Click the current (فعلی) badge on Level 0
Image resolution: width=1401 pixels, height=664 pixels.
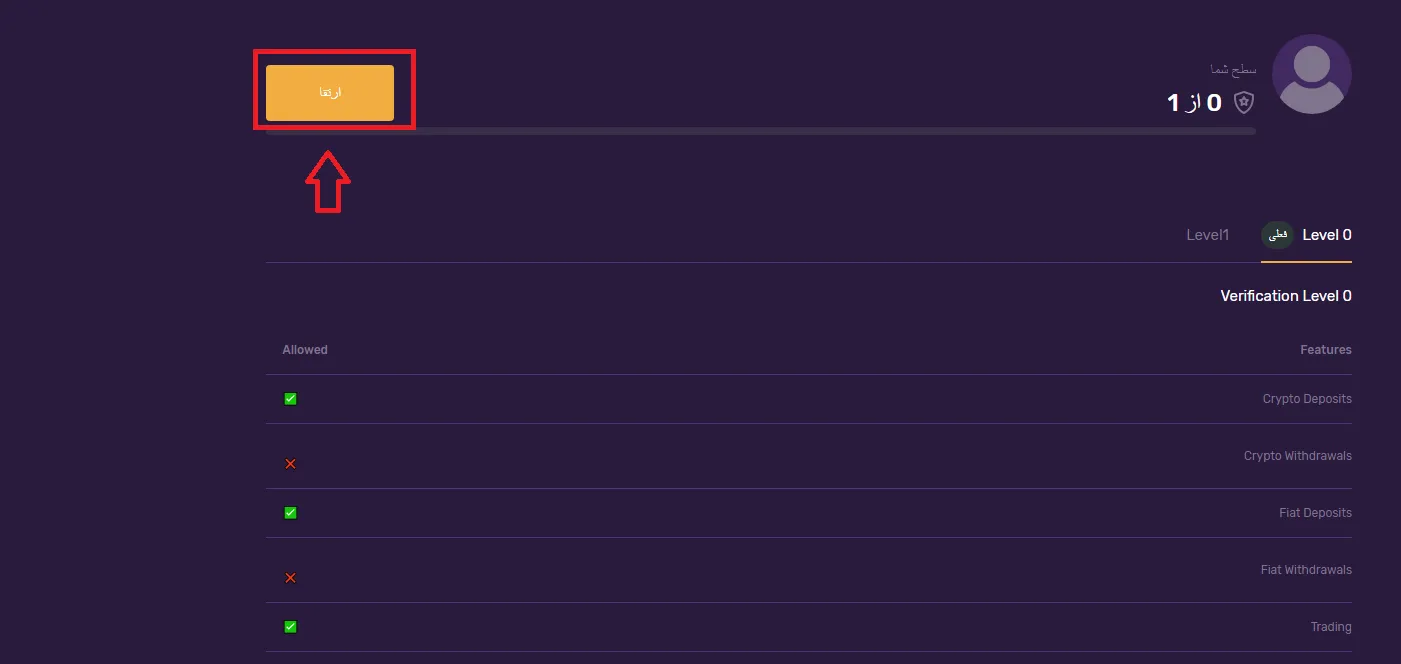click(1278, 235)
